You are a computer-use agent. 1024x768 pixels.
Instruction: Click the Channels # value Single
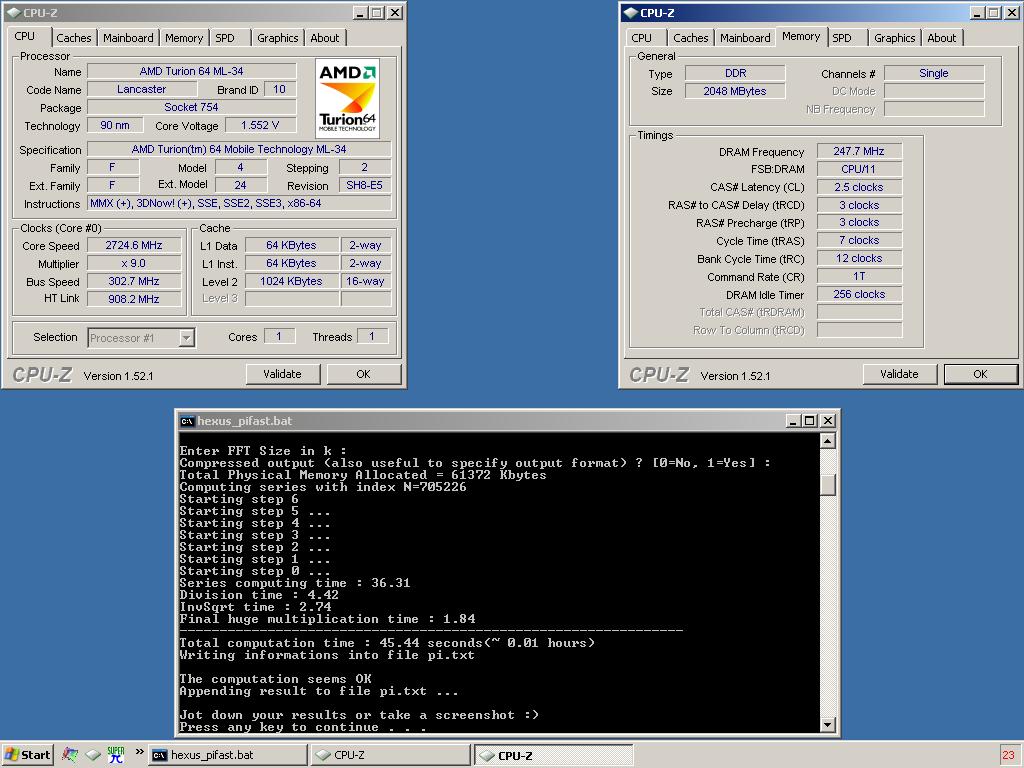[x=934, y=73]
